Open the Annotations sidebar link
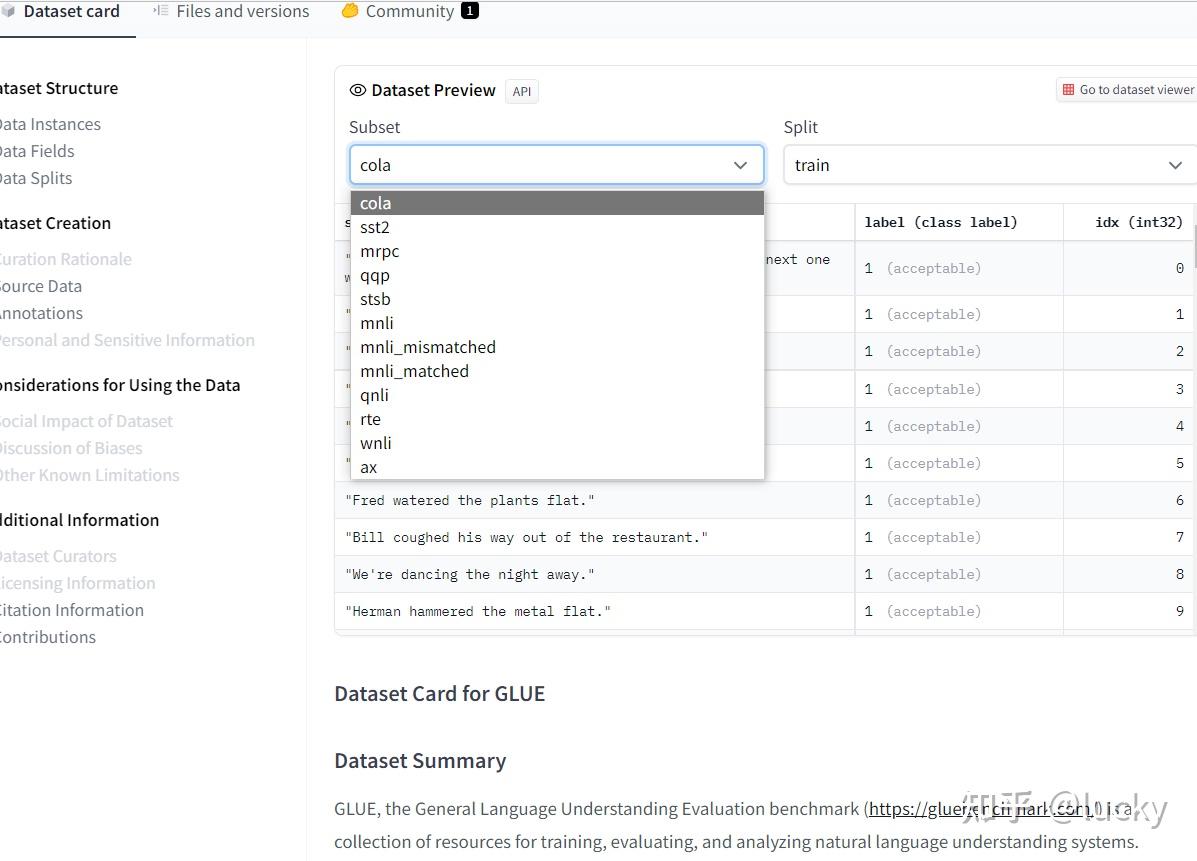 click(41, 314)
